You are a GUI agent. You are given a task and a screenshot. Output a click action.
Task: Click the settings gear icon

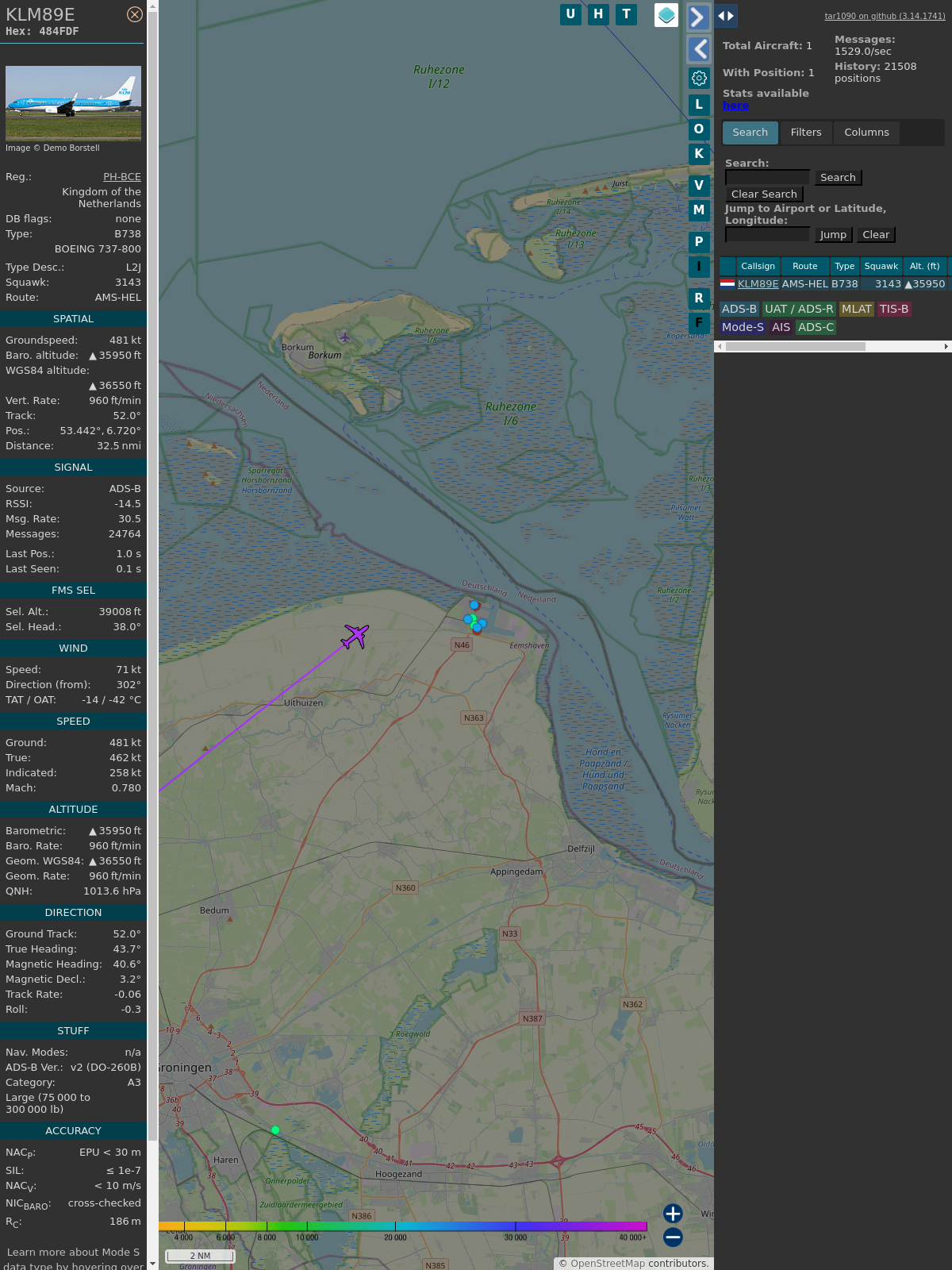click(x=699, y=78)
